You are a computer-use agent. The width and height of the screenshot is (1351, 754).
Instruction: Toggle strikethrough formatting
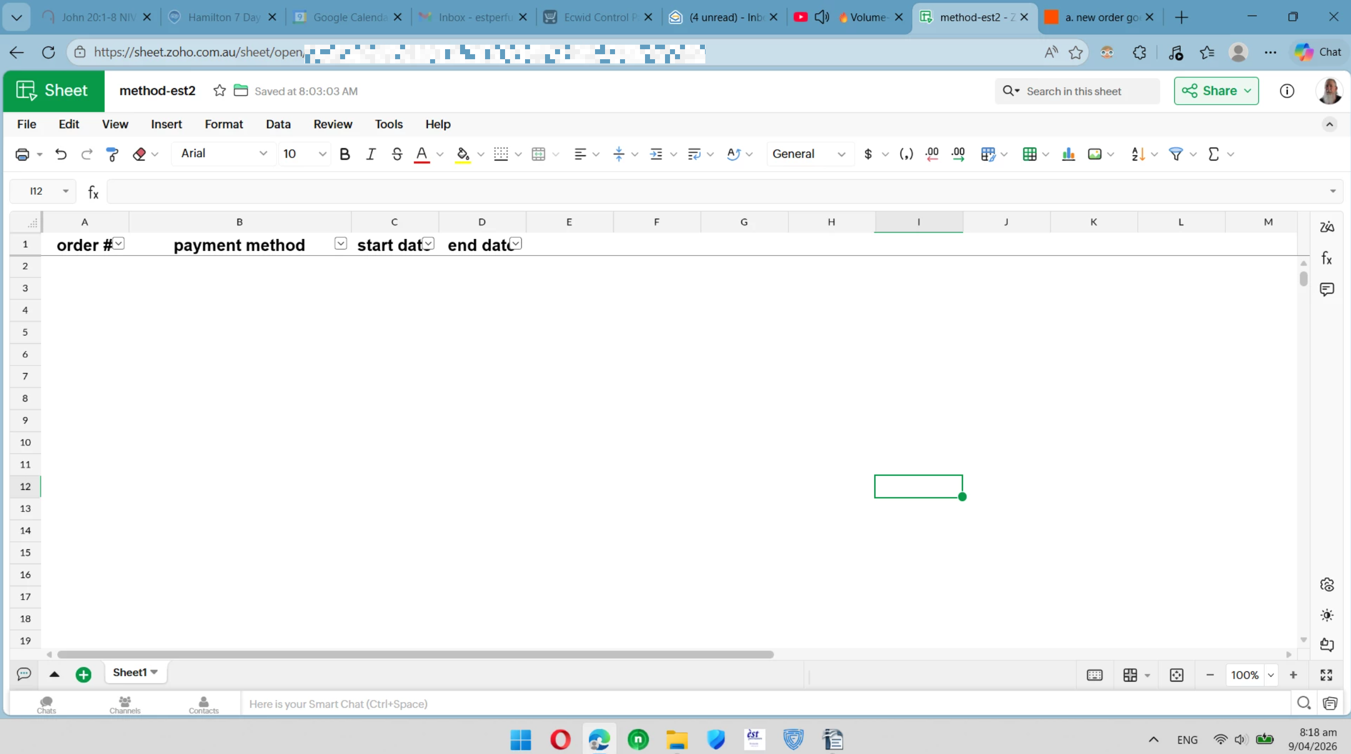coord(397,154)
